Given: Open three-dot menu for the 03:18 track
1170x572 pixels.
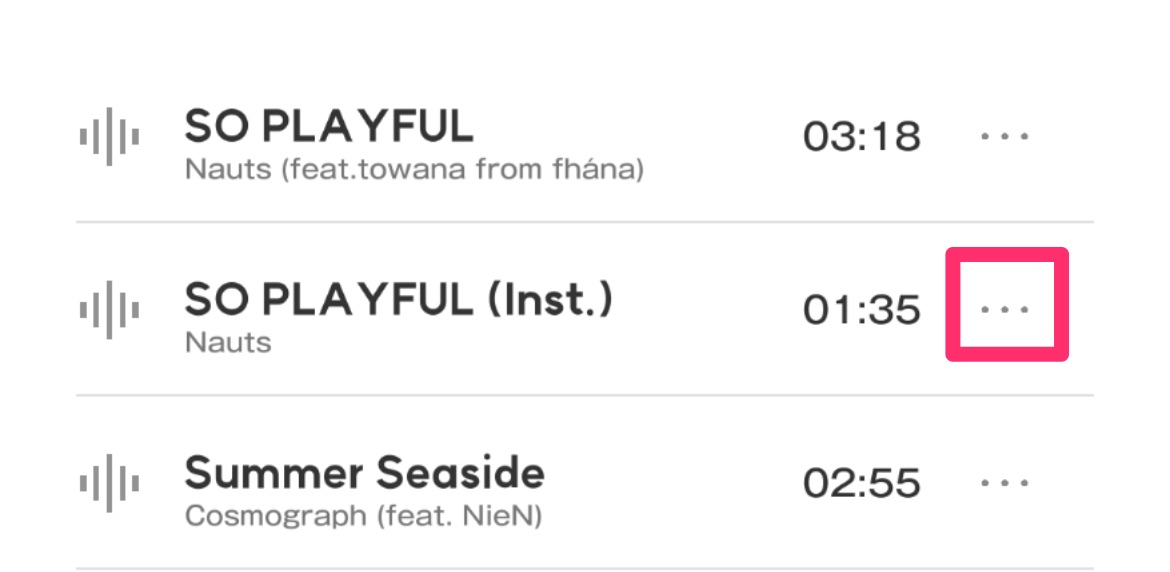Looking at the screenshot, I should click(x=1005, y=136).
